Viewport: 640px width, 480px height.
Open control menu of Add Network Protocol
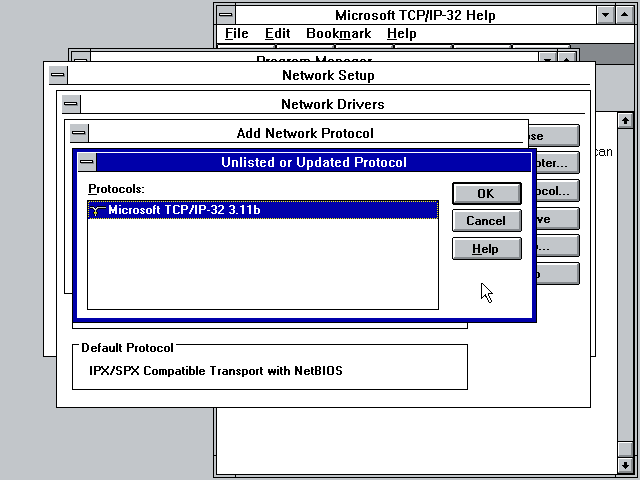[x=79, y=133]
